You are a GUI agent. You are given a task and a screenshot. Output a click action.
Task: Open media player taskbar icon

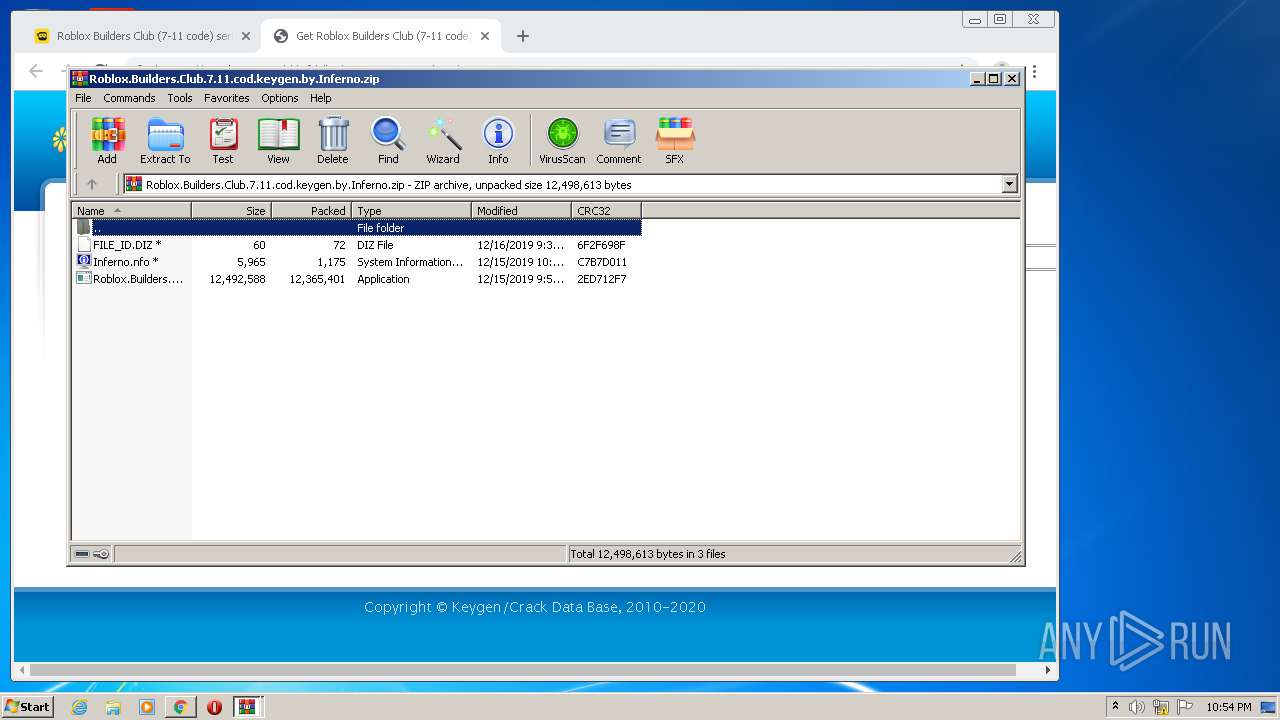coord(147,707)
